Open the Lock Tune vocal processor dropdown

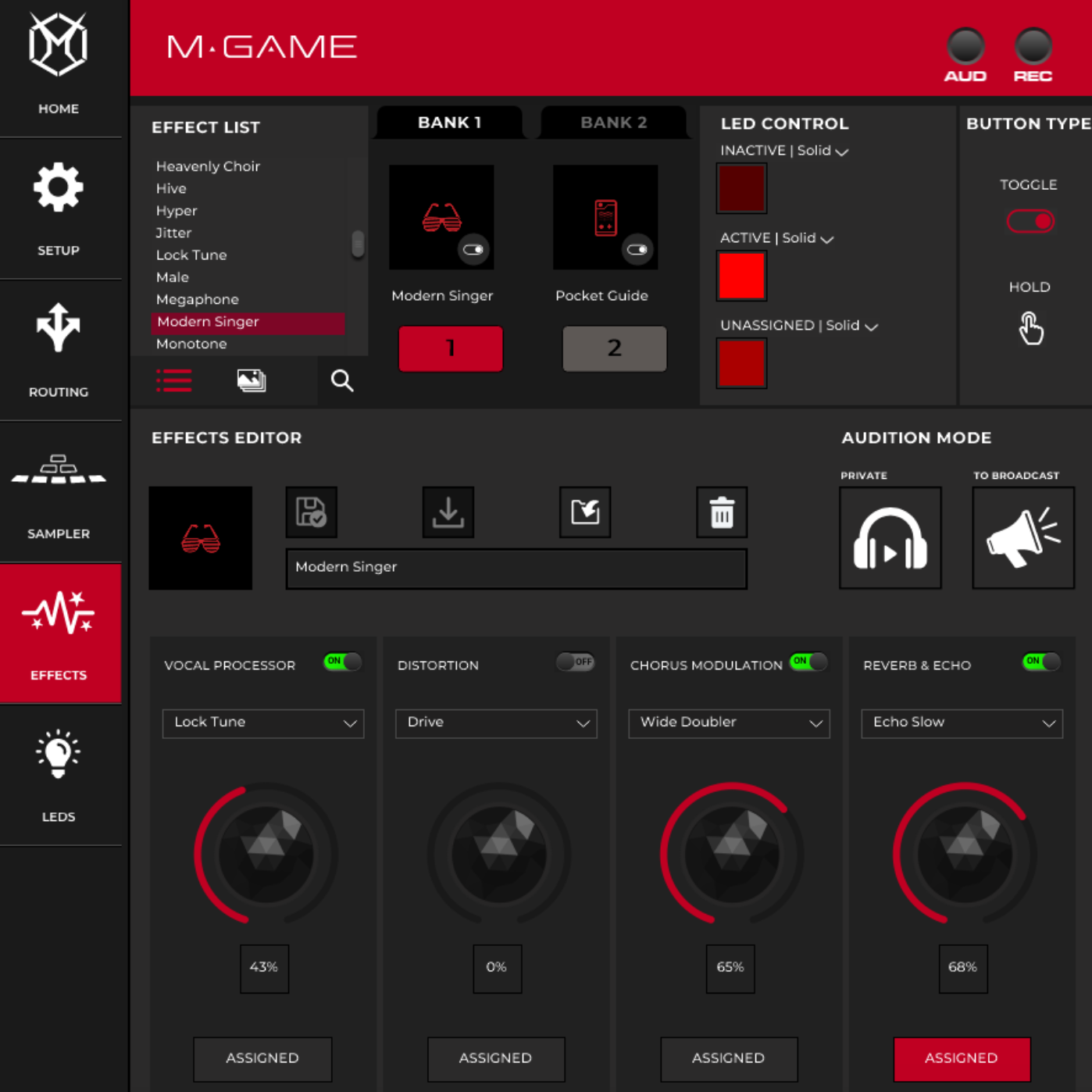[x=263, y=723]
